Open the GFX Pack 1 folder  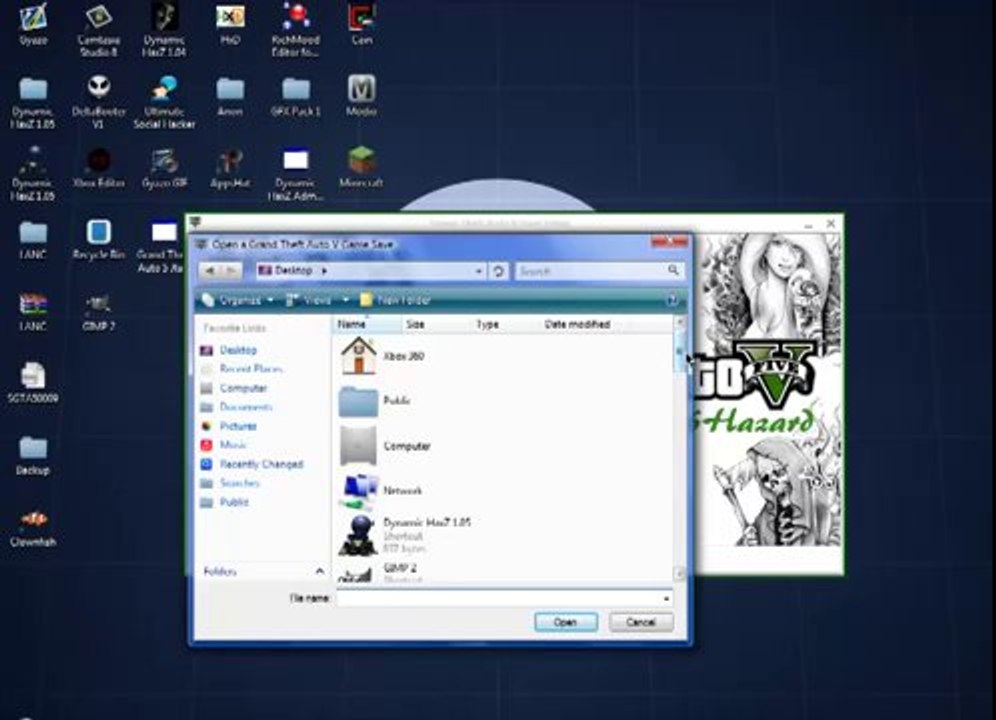click(296, 97)
